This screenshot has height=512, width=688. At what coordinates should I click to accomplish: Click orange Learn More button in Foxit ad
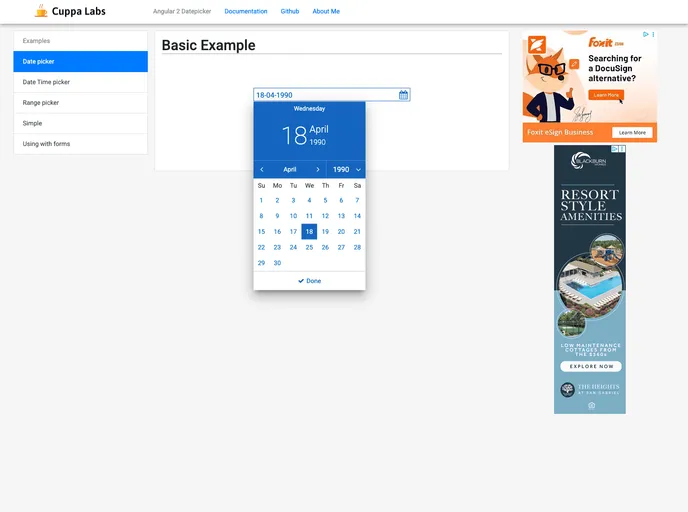coord(606,95)
